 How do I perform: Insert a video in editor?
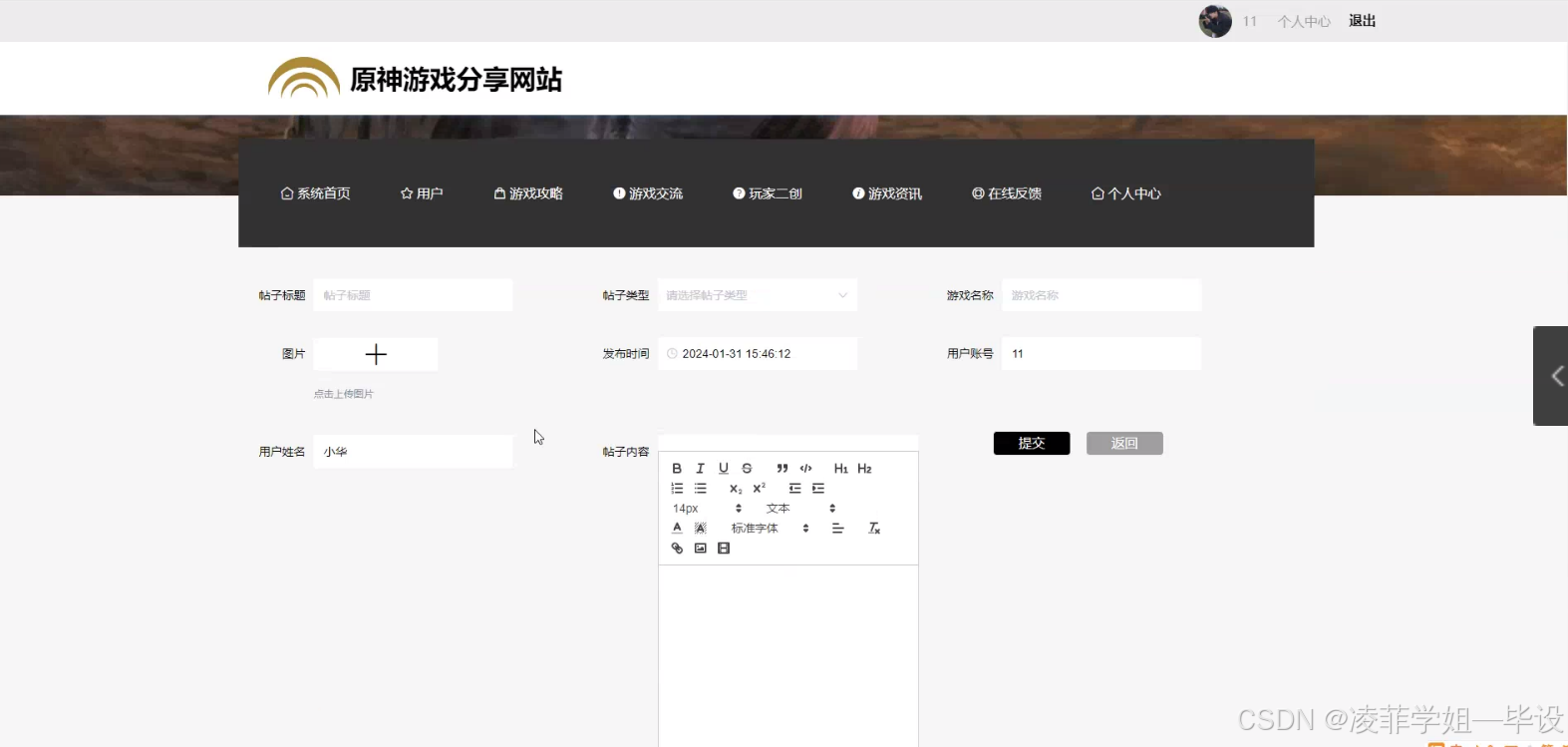pos(724,549)
